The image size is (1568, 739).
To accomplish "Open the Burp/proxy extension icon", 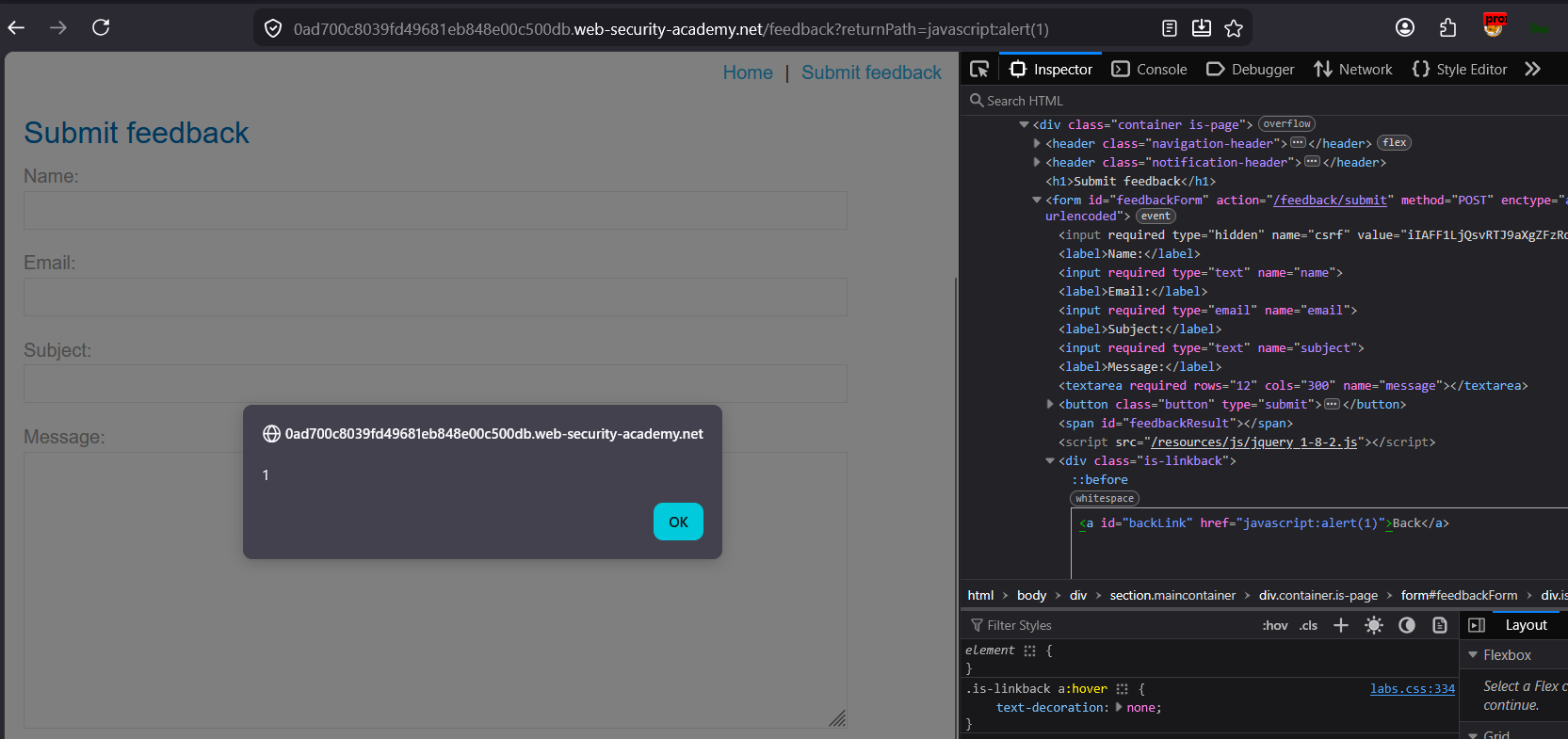I will (x=1494, y=25).
